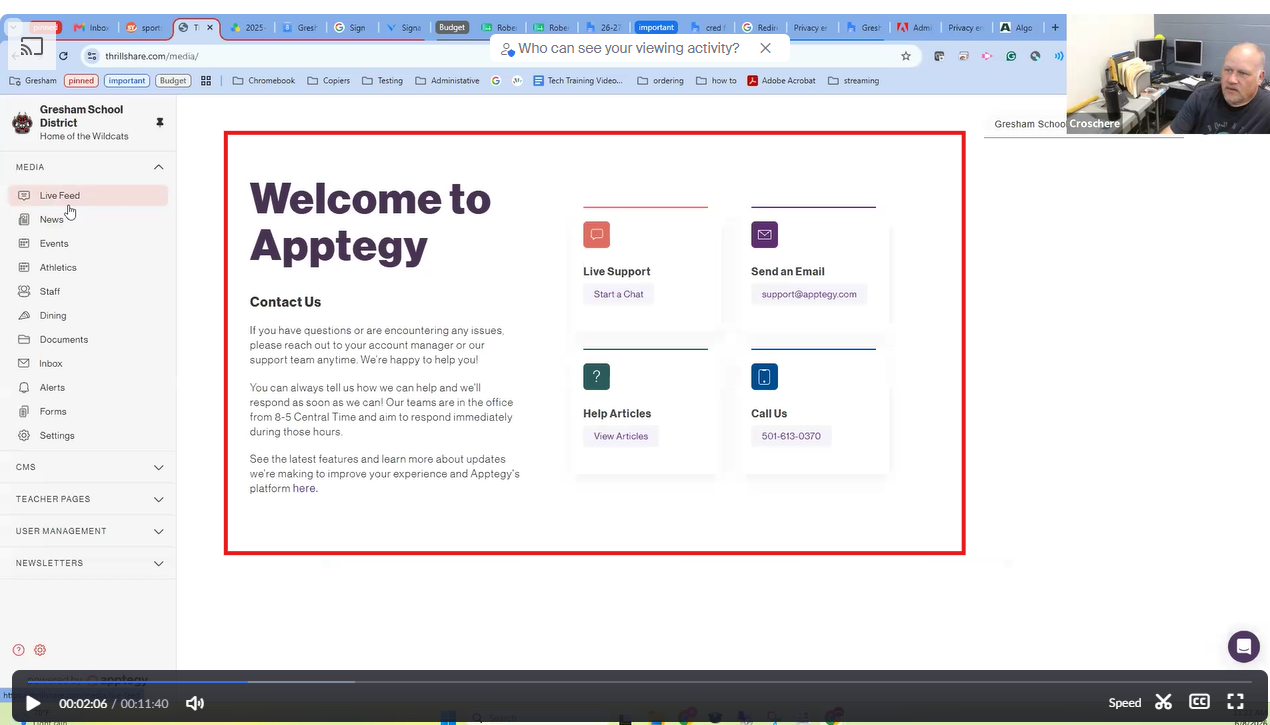Screen dimensions: 1270x725
Task: Collapse the MEDIA section chevron
Action: [158, 167]
